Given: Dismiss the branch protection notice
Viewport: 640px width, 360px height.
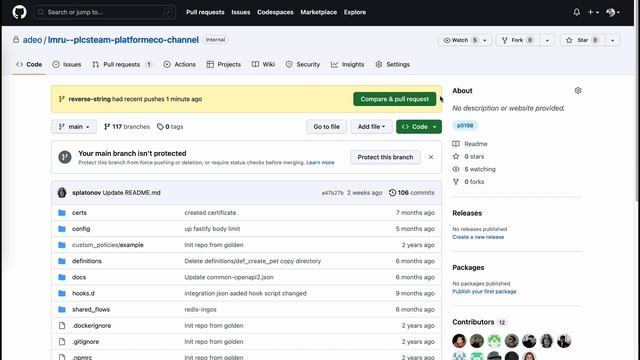Looking at the screenshot, I should pos(431,157).
